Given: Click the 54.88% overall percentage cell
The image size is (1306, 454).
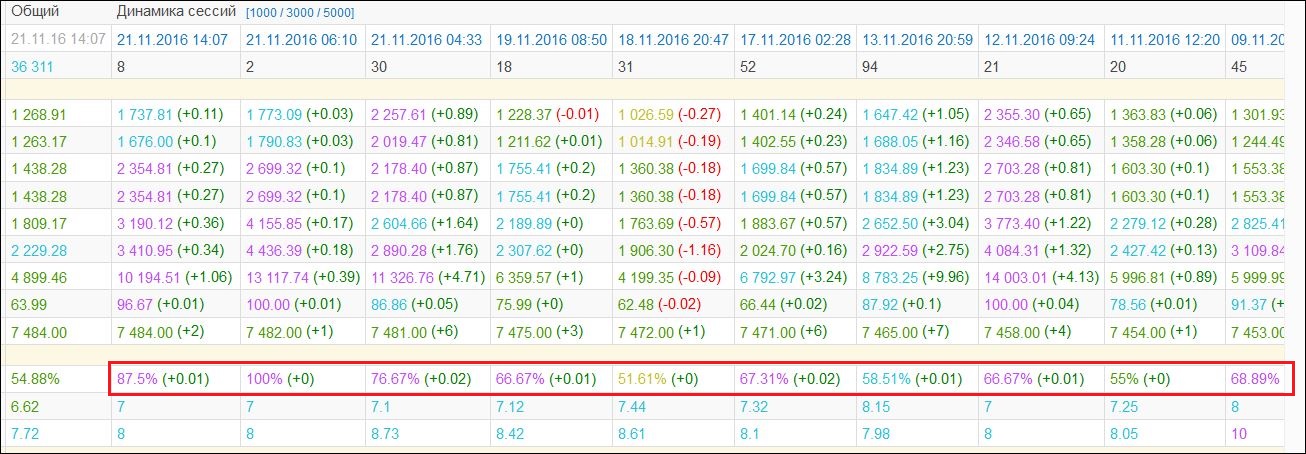Looking at the screenshot, I should pos(35,380).
